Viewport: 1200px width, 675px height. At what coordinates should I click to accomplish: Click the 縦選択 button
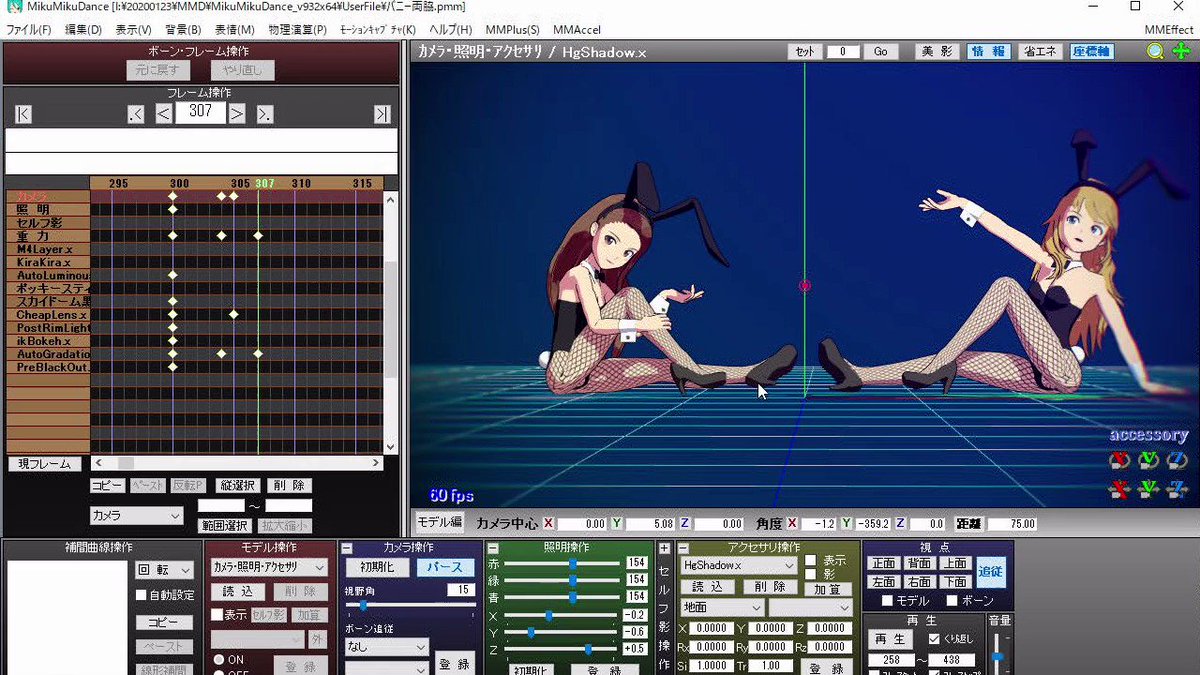pos(238,486)
